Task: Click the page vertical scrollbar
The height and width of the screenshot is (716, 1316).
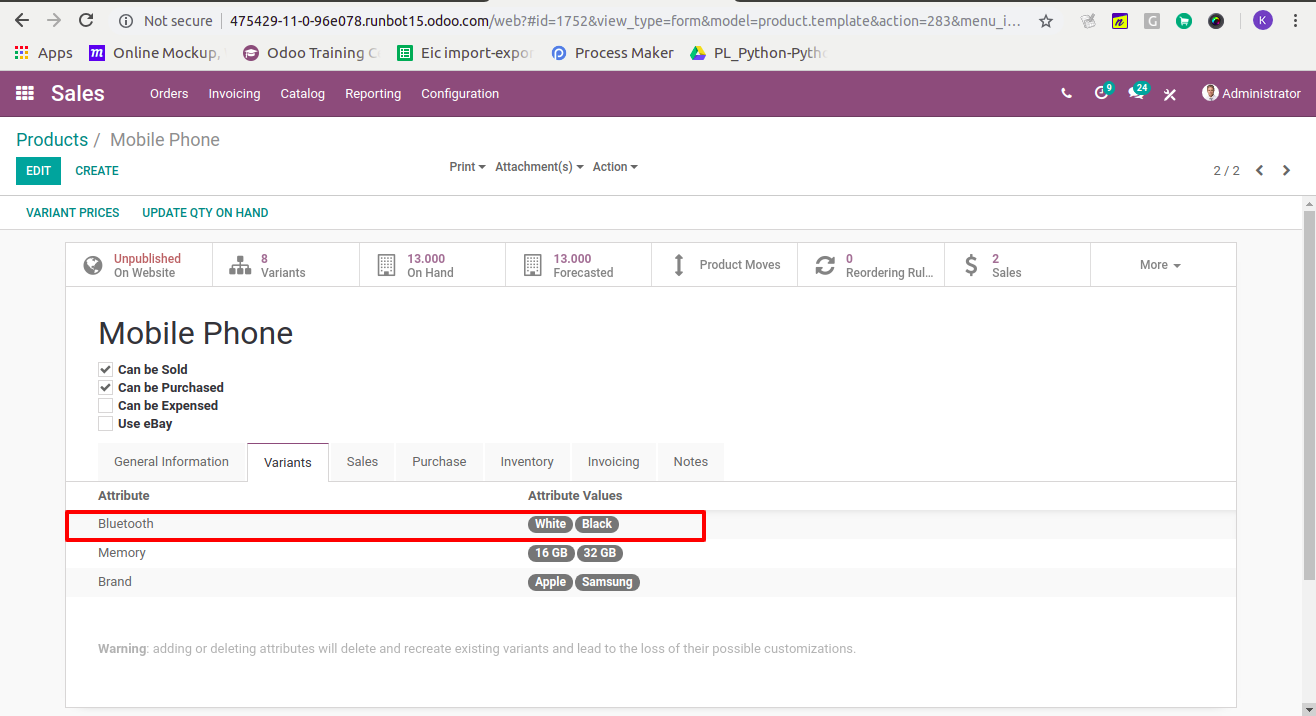Action: coord(1309,395)
